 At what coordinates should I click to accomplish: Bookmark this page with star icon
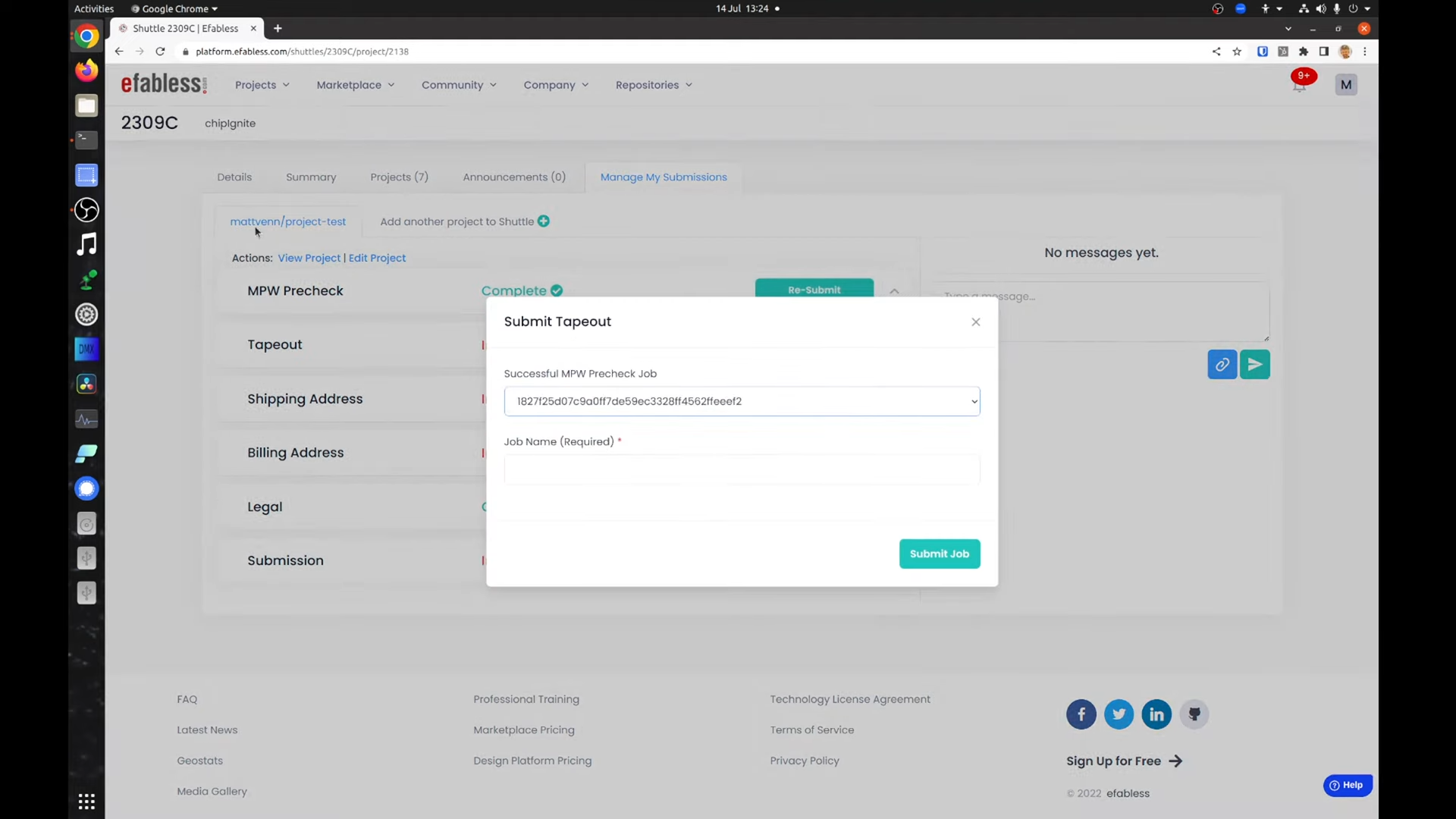point(1237,52)
